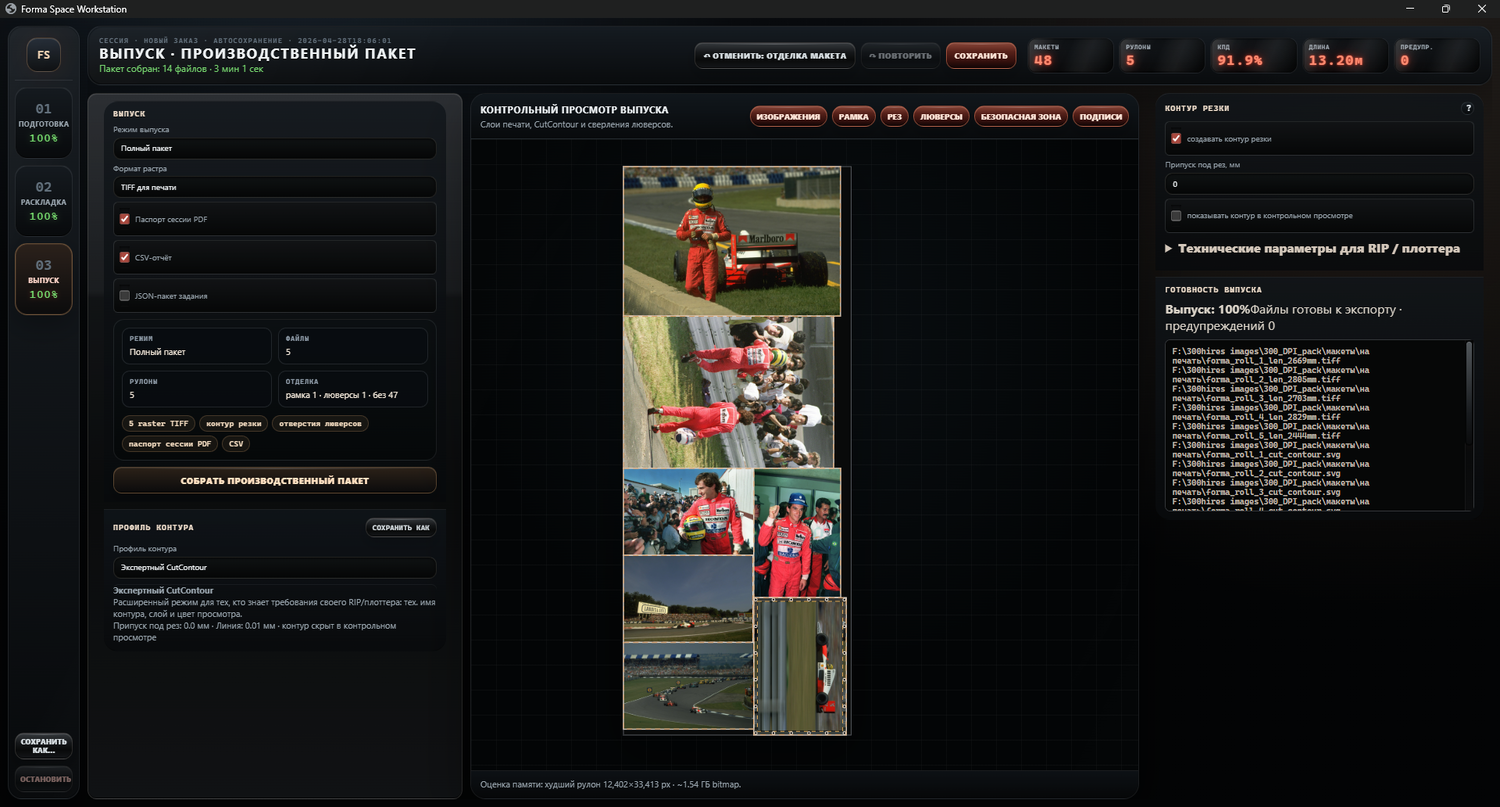Toggle the Рамка preview layer
1500x807 pixels.
854,117
